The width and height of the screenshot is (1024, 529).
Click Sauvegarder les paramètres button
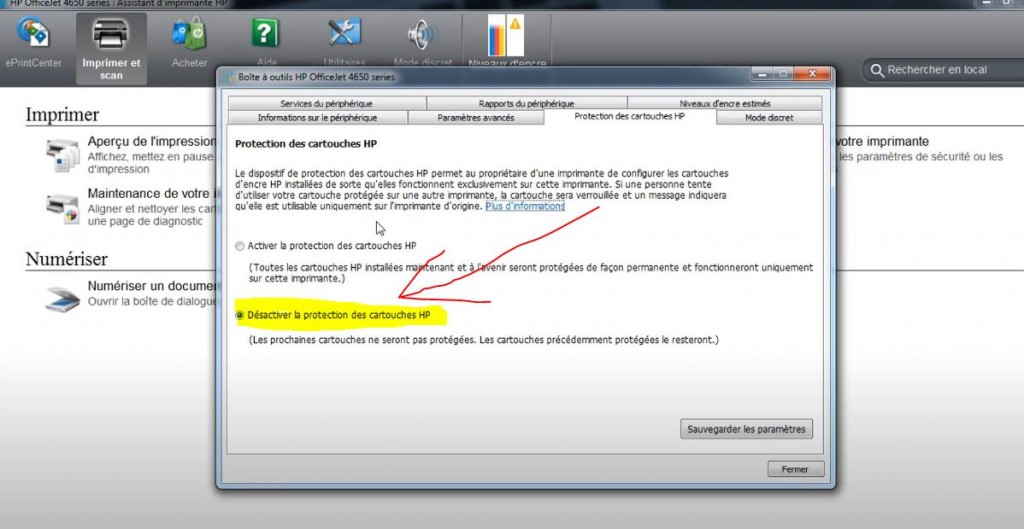746,429
